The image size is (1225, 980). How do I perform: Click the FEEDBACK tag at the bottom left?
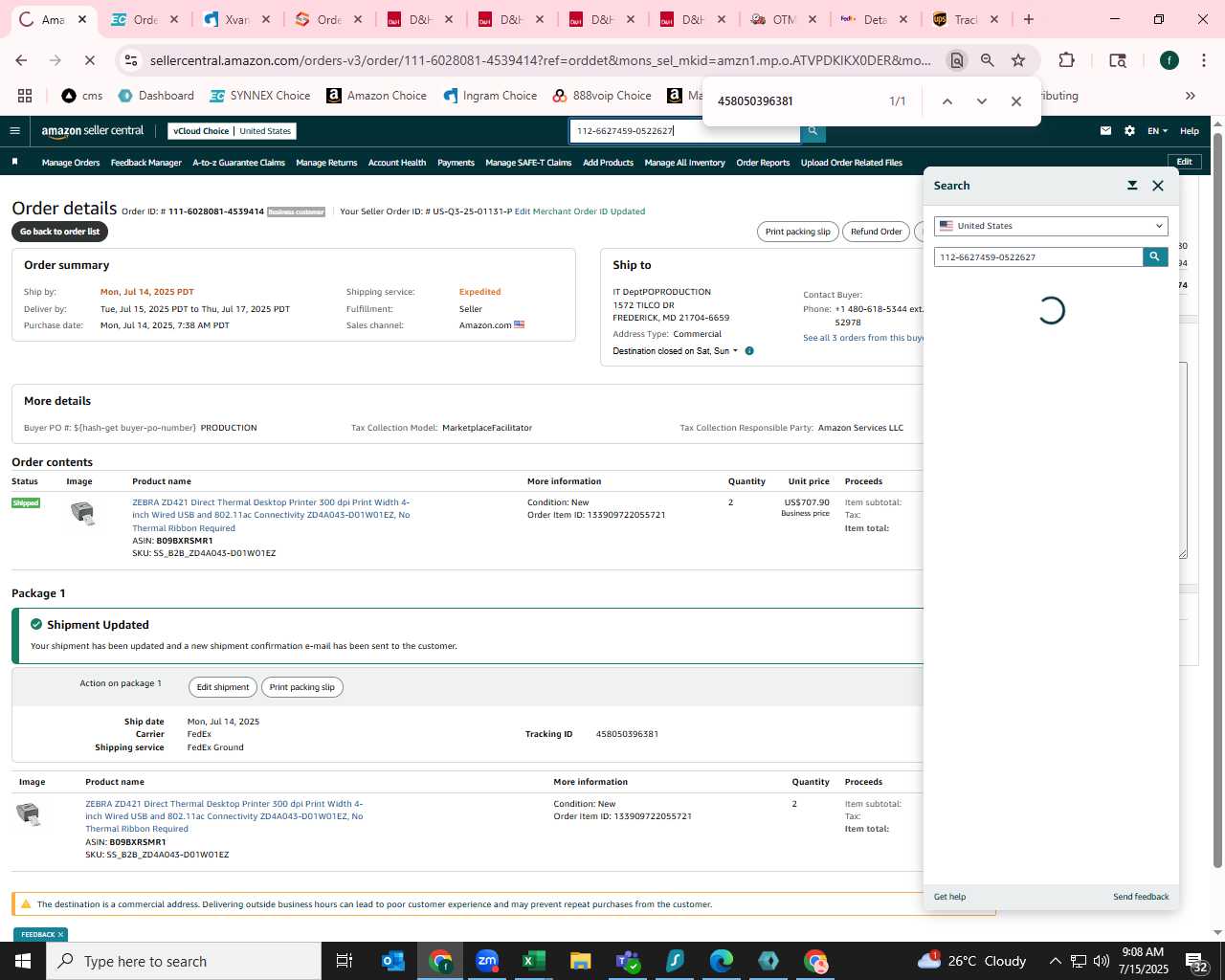(x=40, y=934)
